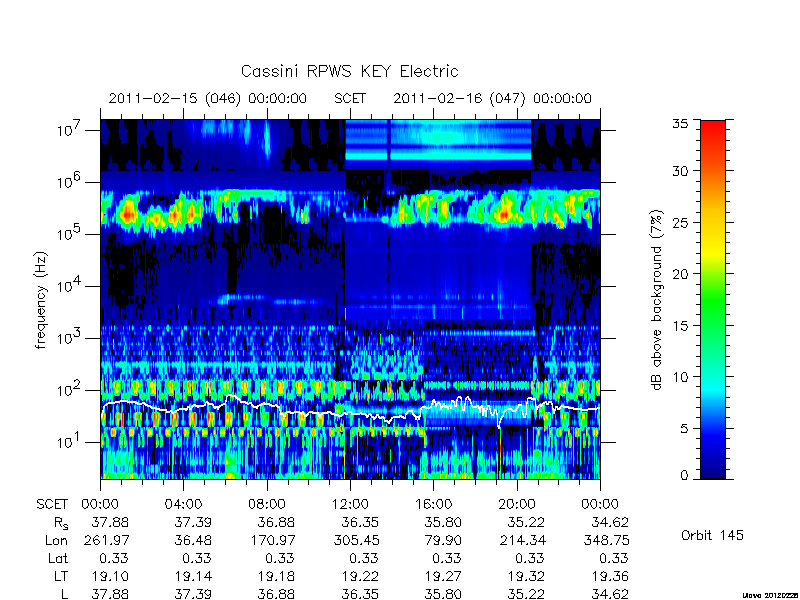Viewport: 800px width, 600px height.
Task: Click the SCET label between the top dates
Action: [350, 98]
